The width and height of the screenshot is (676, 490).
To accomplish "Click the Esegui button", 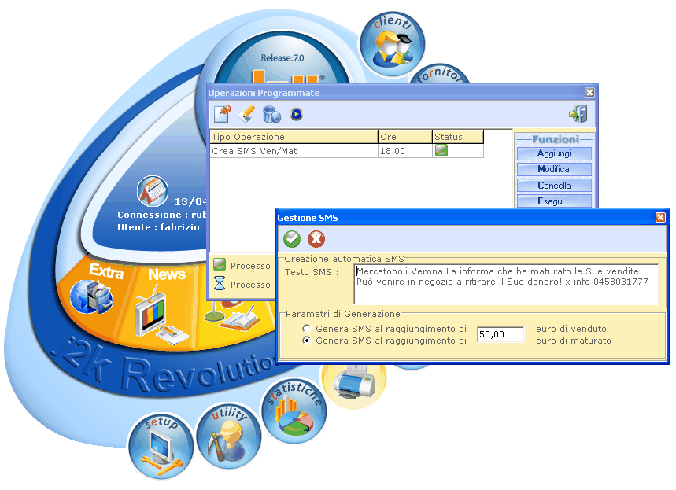I will 554,201.
